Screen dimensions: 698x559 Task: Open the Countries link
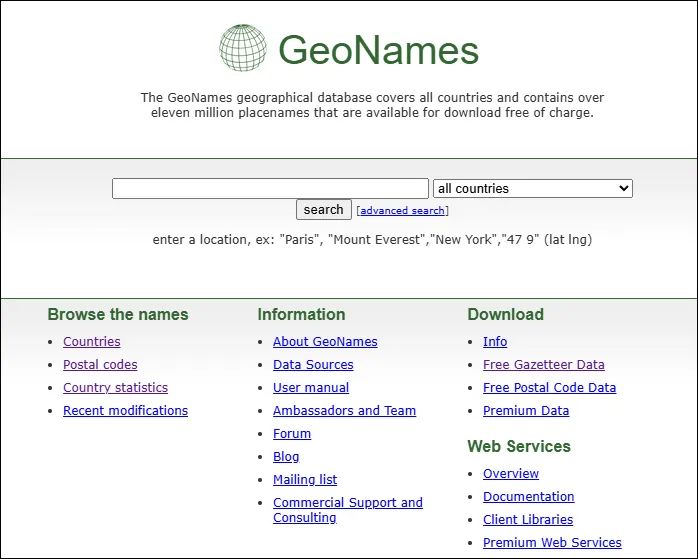[x=92, y=341]
